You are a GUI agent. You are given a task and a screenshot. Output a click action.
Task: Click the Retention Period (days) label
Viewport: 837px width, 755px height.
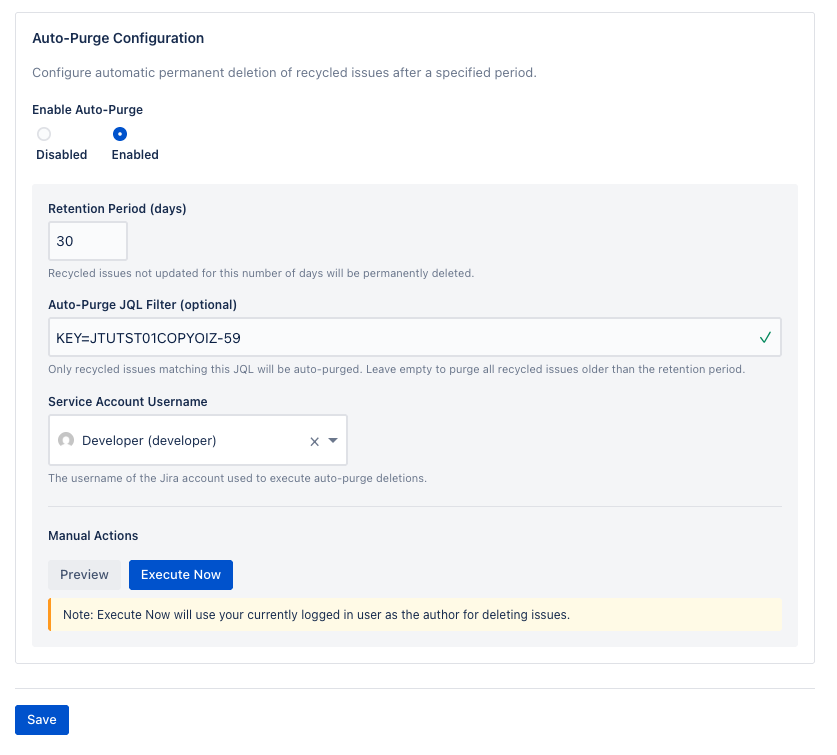(117, 209)
